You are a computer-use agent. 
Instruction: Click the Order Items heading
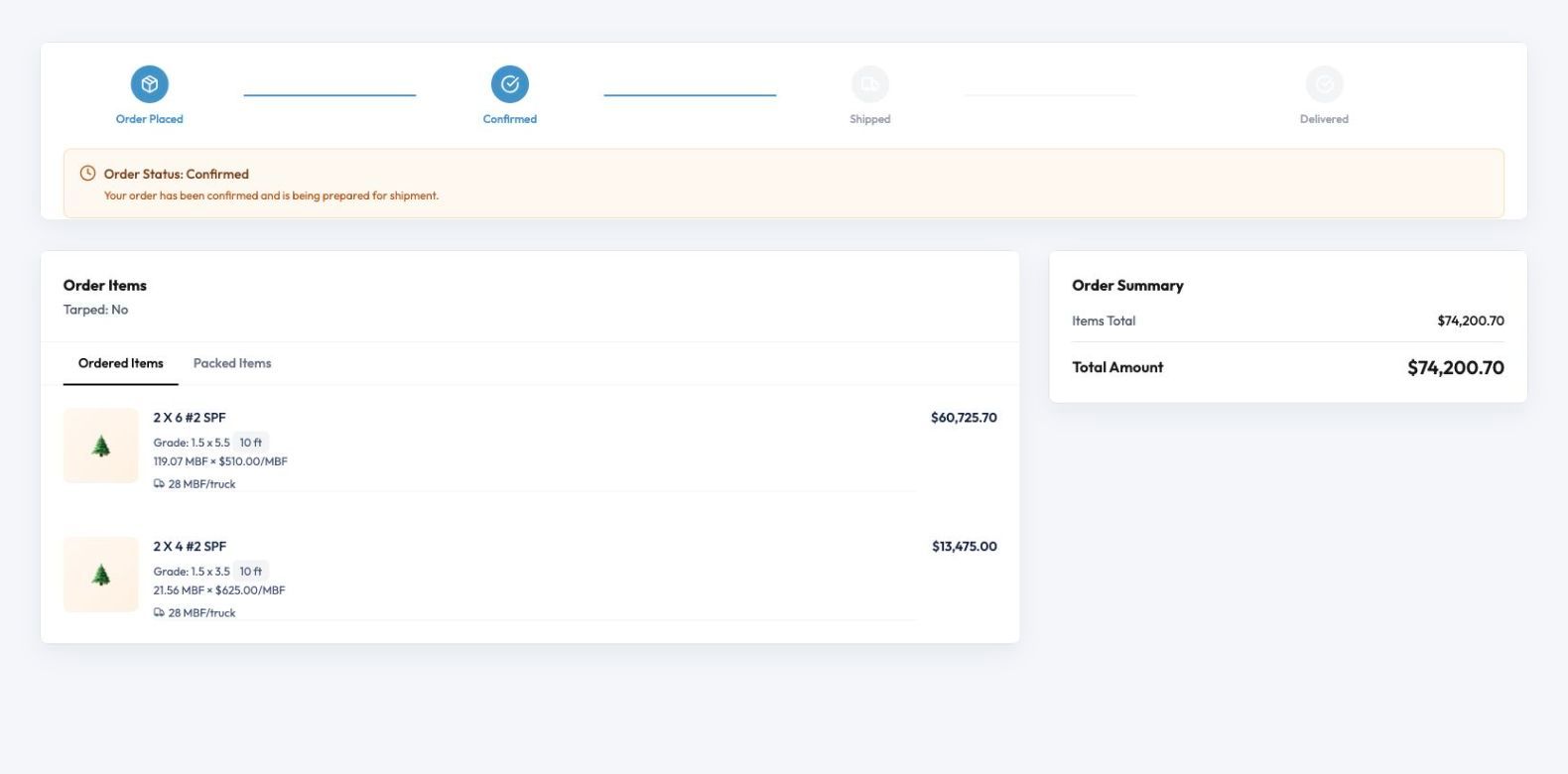(105, 285)
